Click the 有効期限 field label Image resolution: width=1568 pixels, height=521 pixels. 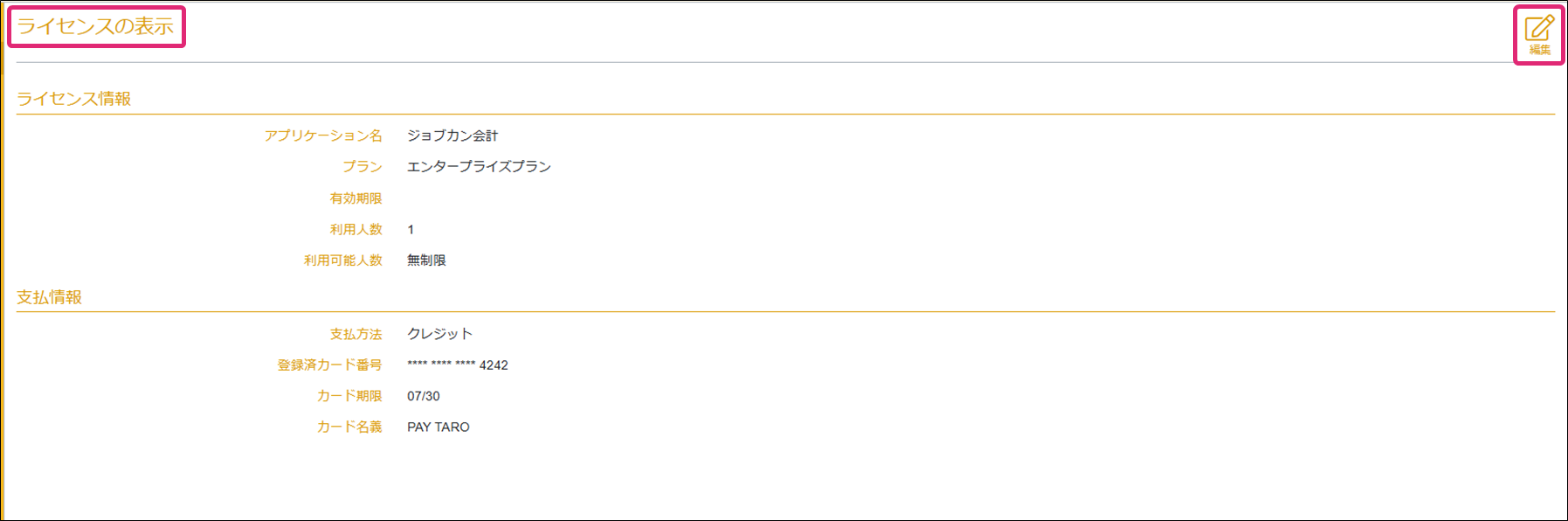[x=356, y=198]
